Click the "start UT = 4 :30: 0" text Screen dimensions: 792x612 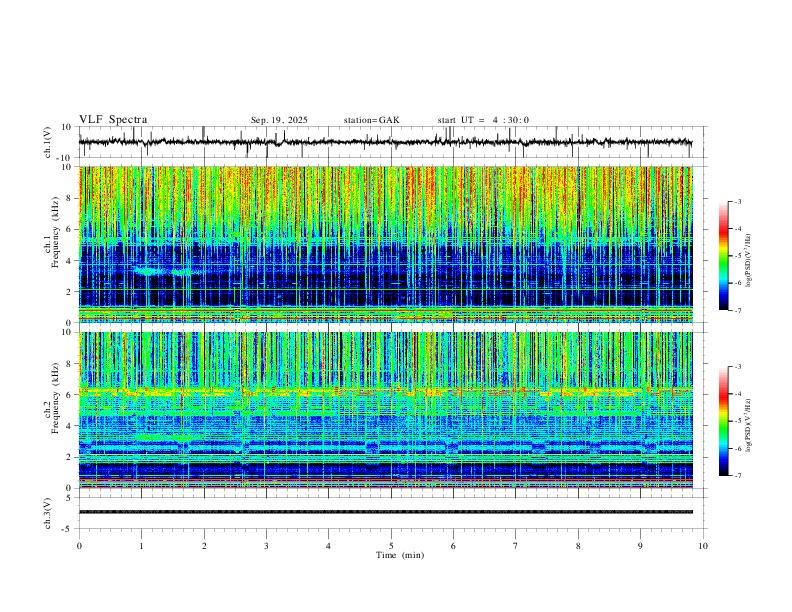(483, 120)
